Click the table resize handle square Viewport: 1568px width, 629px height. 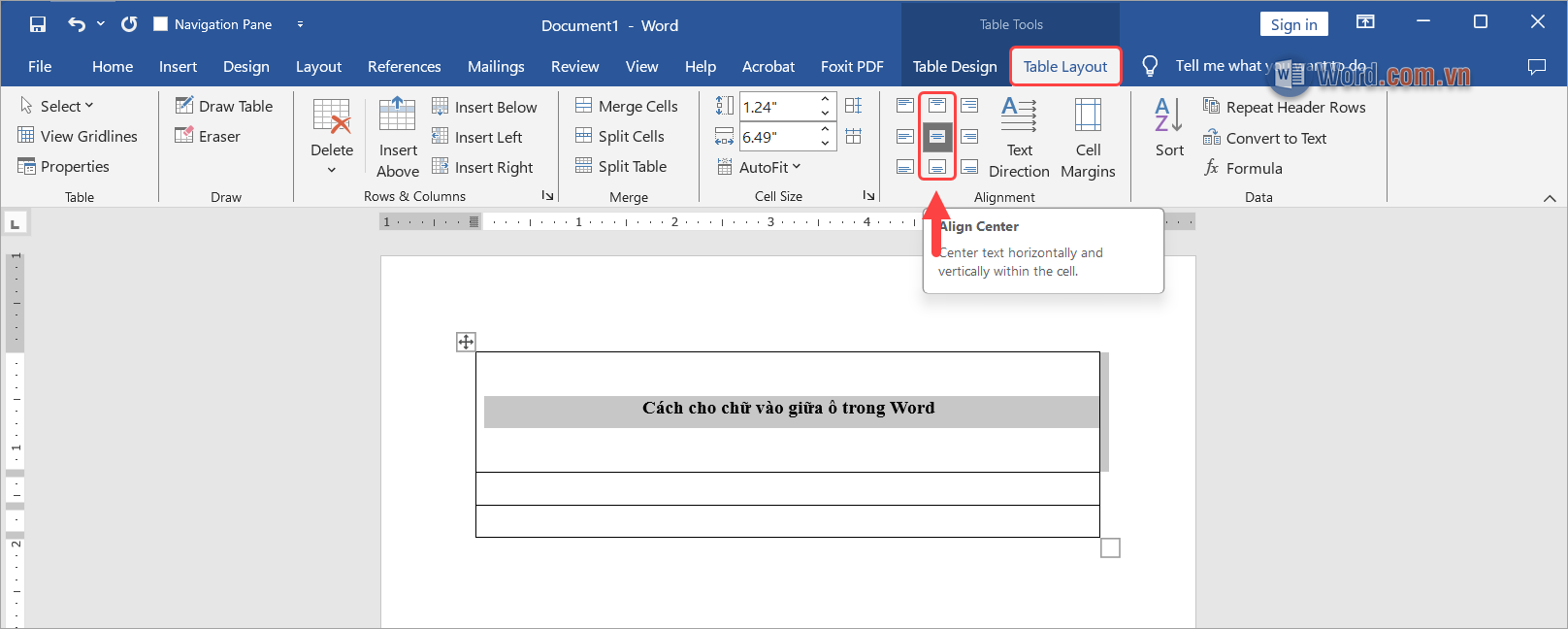click(1111, 548)
